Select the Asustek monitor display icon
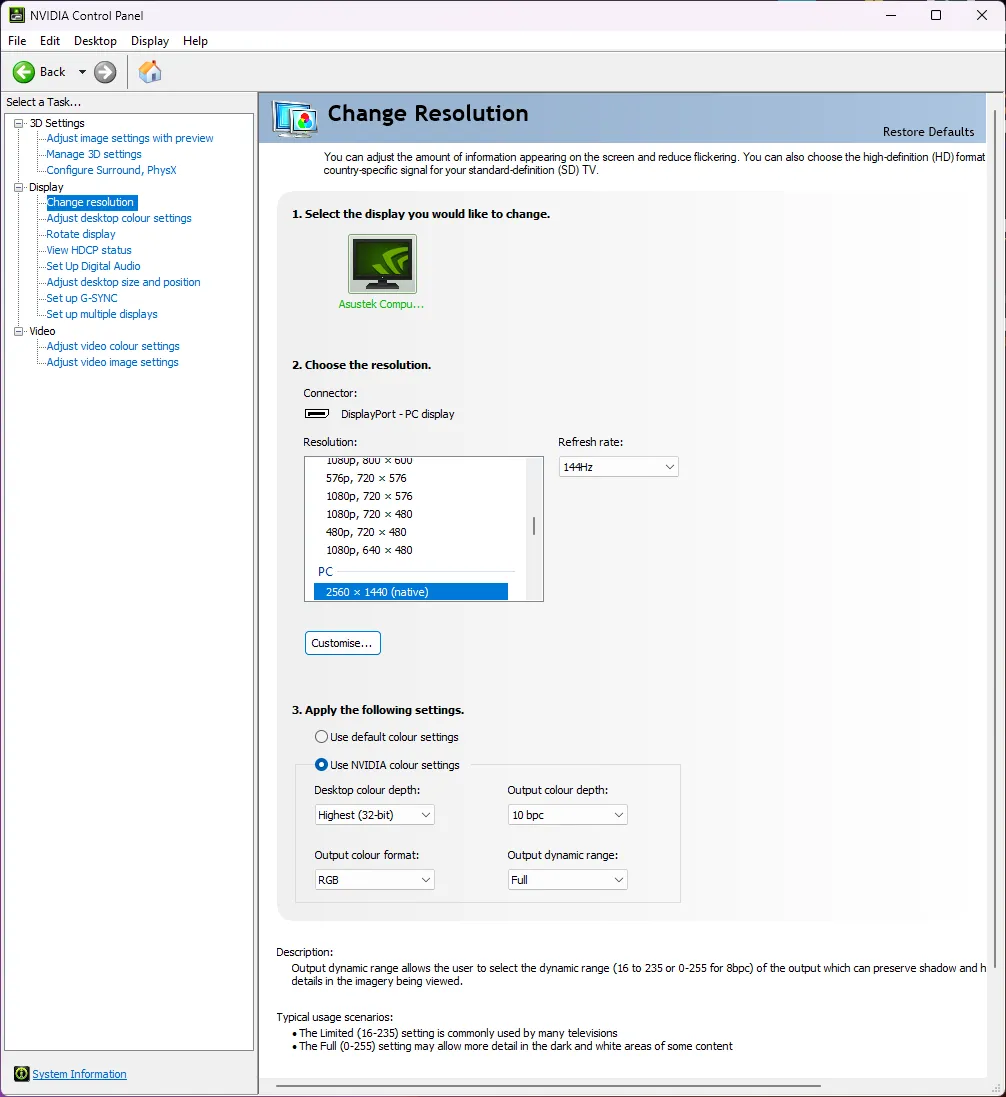Image resolution: width=1006 pixels, height=1097 pixels. click(x=382, y=264)
